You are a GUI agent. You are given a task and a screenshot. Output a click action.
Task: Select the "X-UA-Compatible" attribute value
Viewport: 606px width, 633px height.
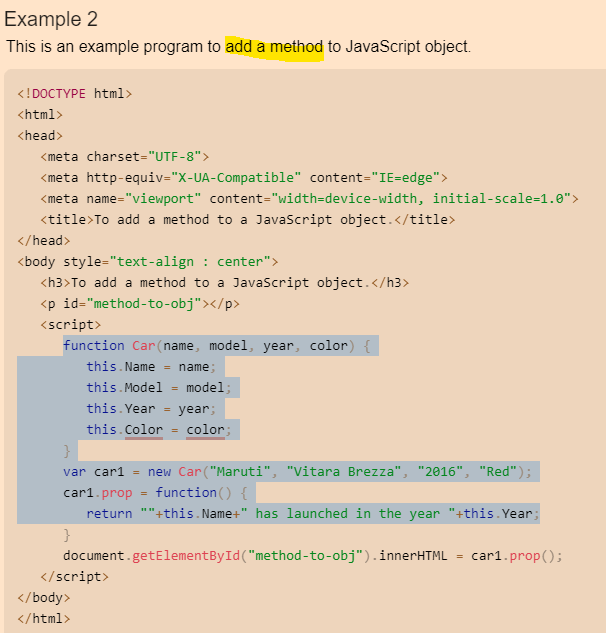(232, 177)
